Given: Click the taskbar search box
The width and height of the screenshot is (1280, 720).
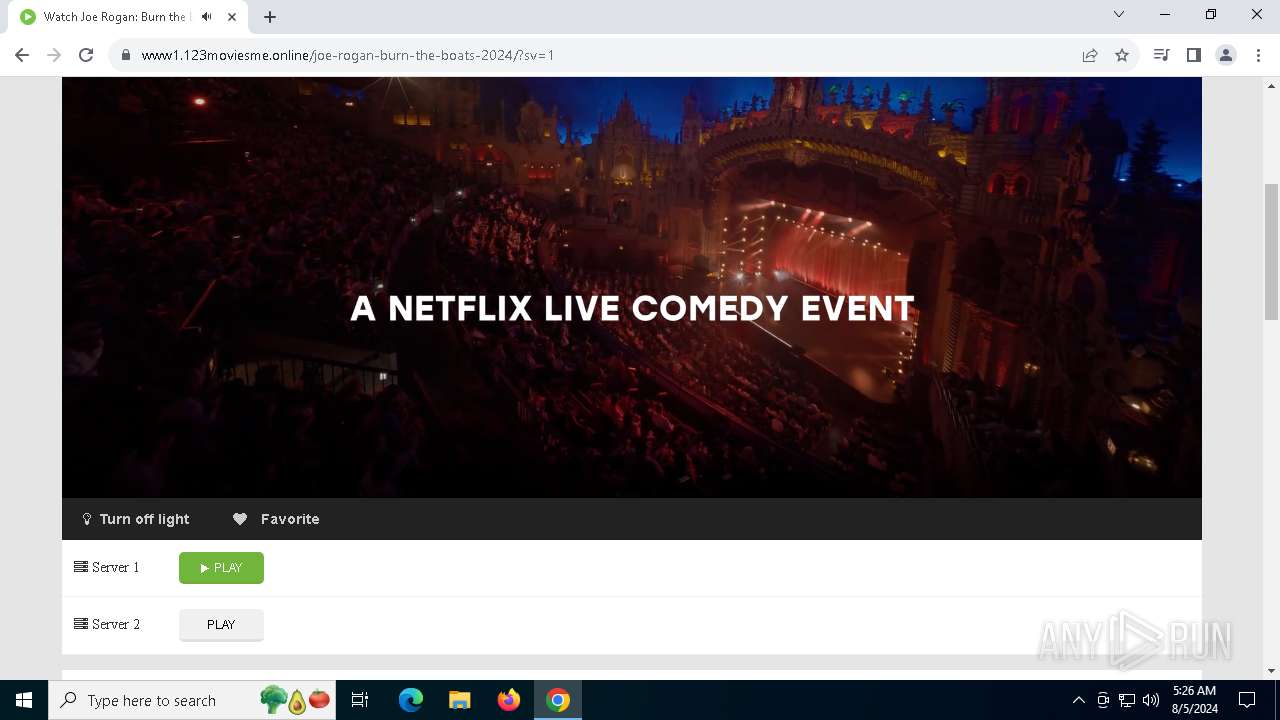Looking at the screenshot, I should click(193, 700).
